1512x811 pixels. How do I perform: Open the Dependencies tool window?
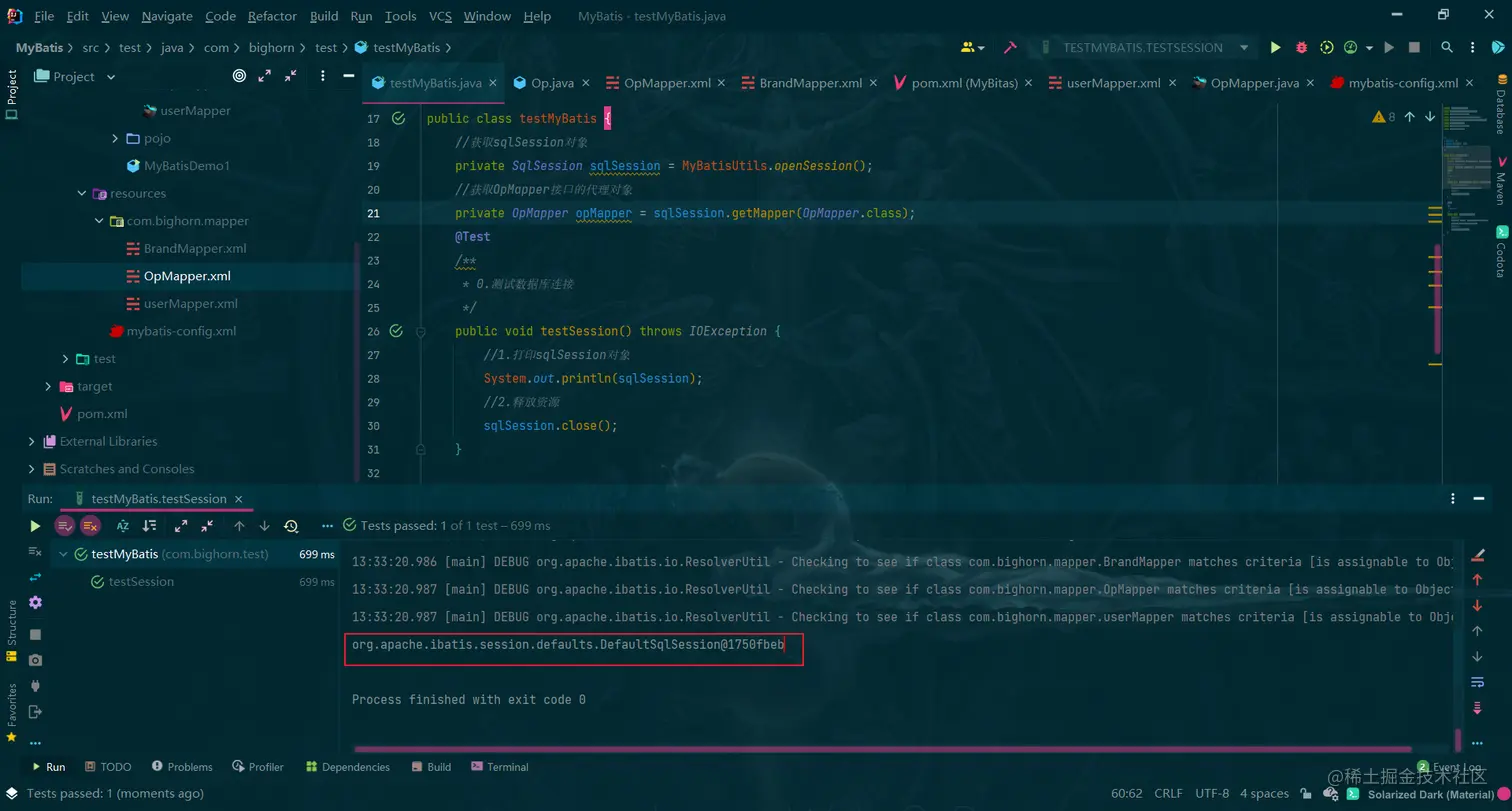pyautogui.click(x=348, y=767)
